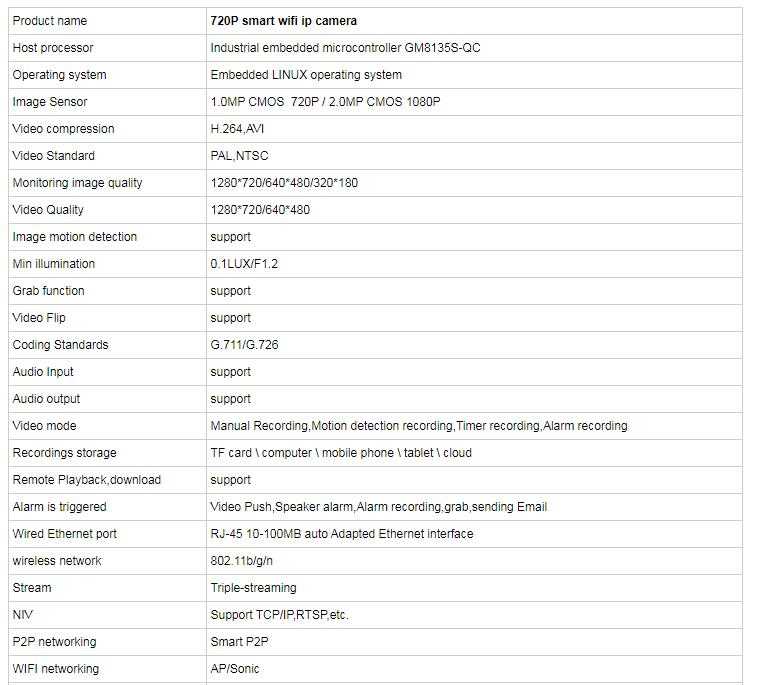Viewport: 759px width, 685px height.
Task: Click the Triple-streaming value
Action: coord(253,588)
